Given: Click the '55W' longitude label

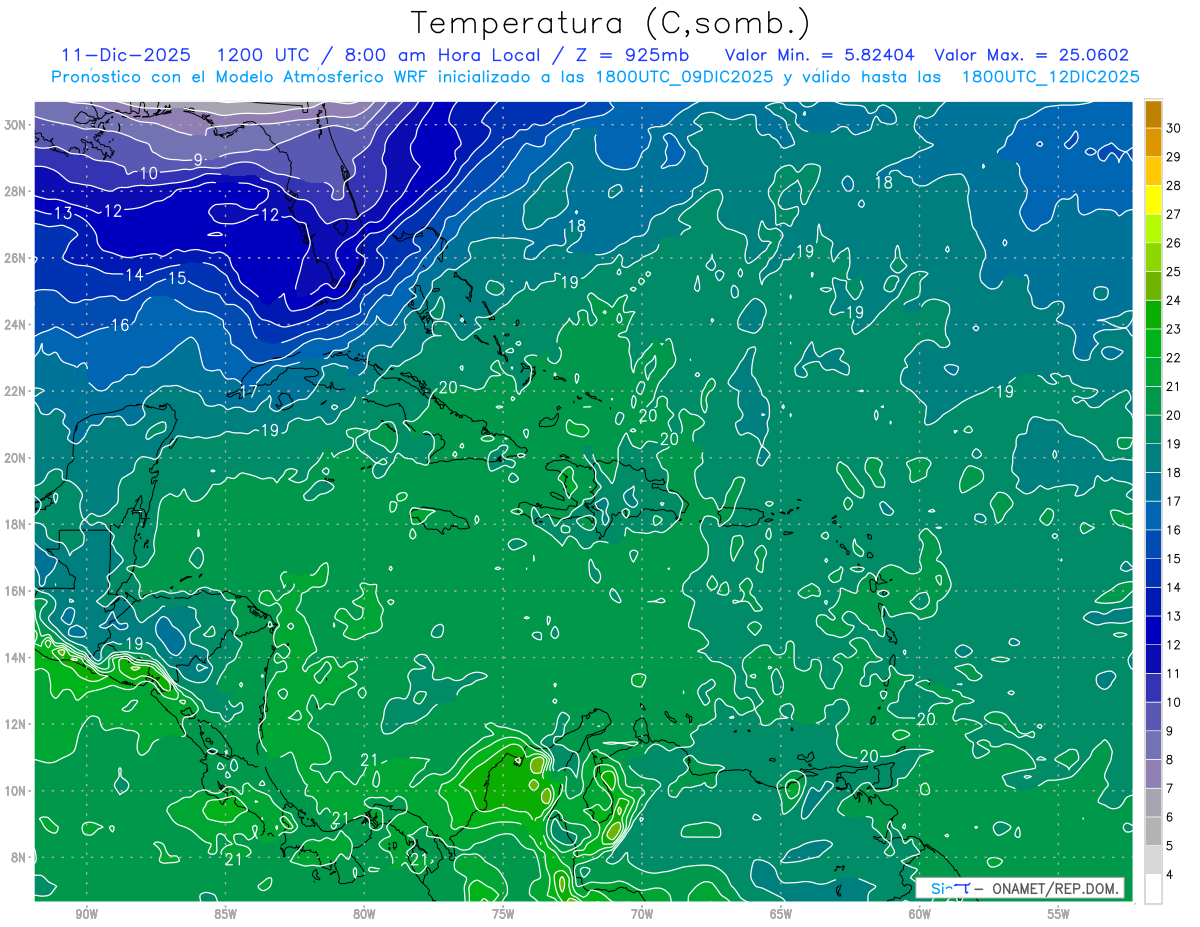Looking at the screenshot, I should (1058, 914).
